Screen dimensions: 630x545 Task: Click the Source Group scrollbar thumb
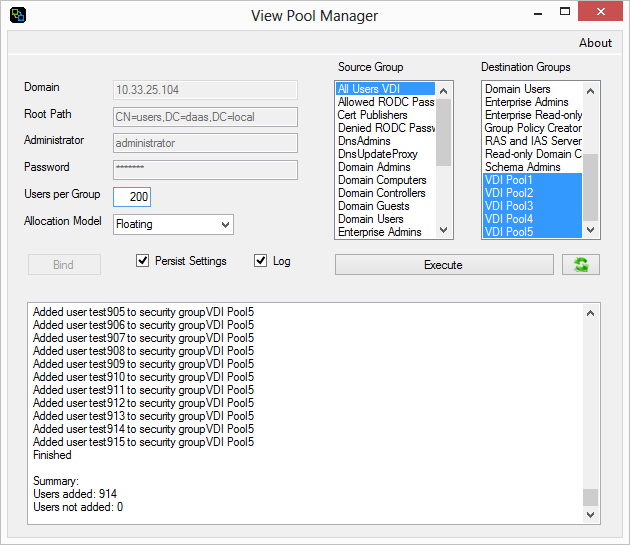click(444, 132)
